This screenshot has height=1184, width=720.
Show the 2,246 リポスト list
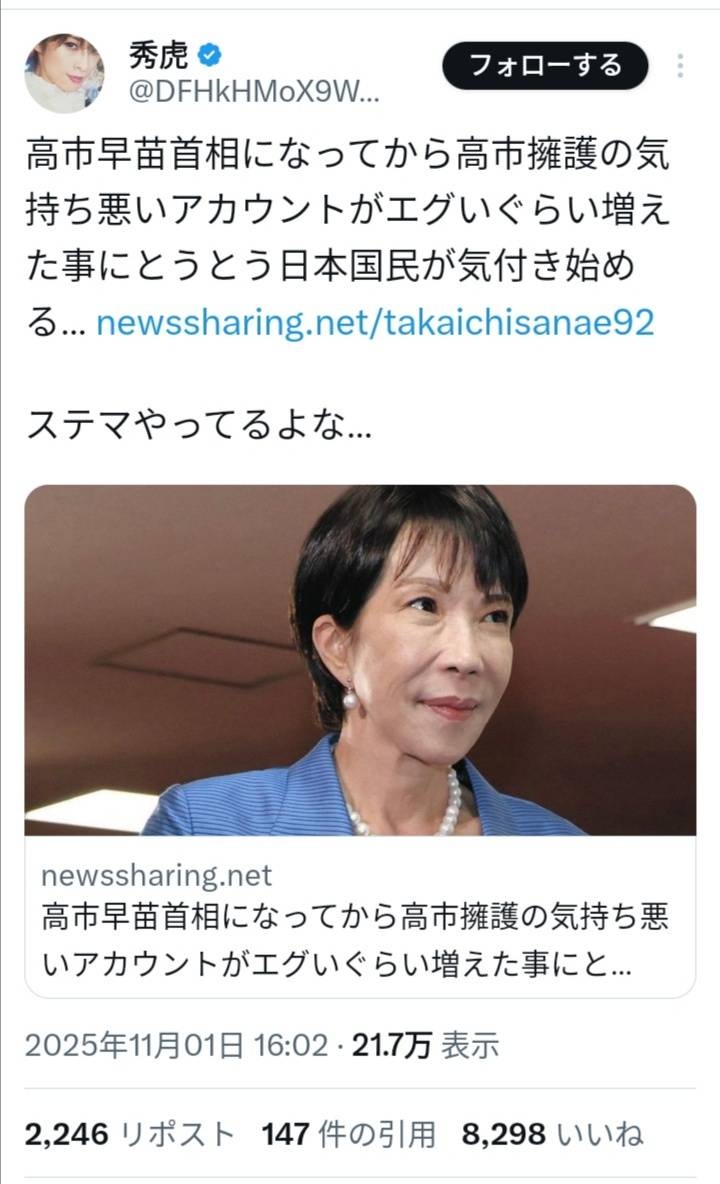130,1134
